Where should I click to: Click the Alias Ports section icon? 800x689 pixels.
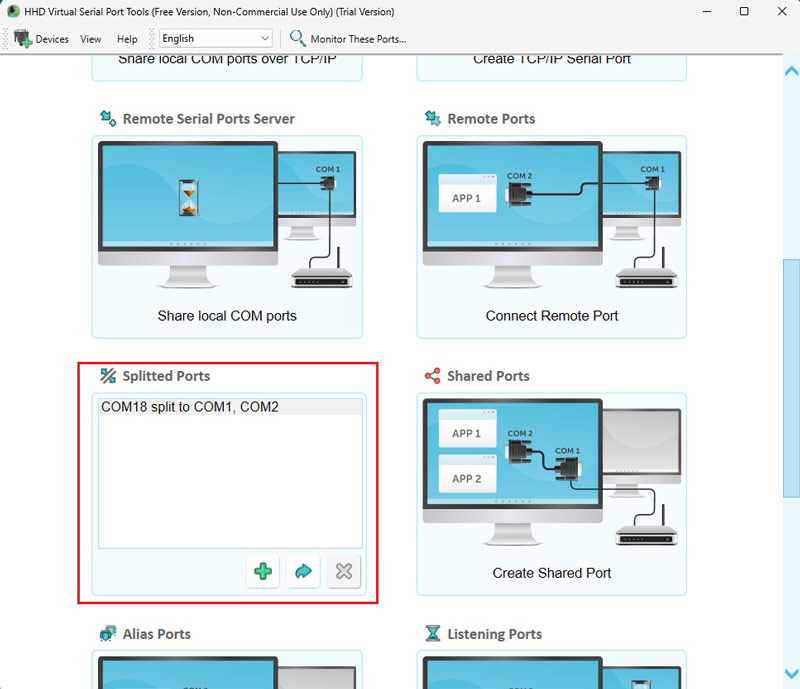(x=108, y=634)
